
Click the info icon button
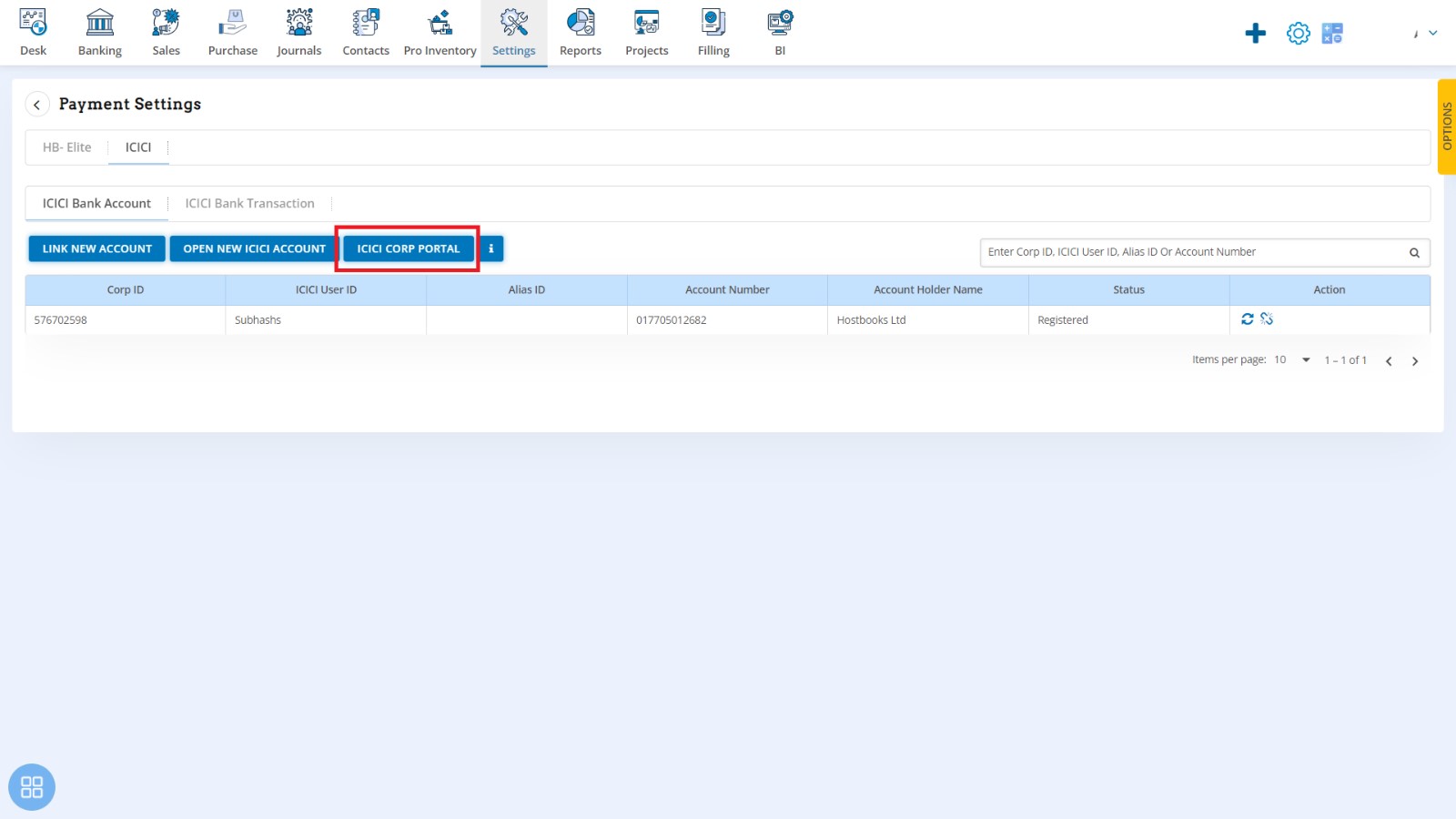pos(491,248)
